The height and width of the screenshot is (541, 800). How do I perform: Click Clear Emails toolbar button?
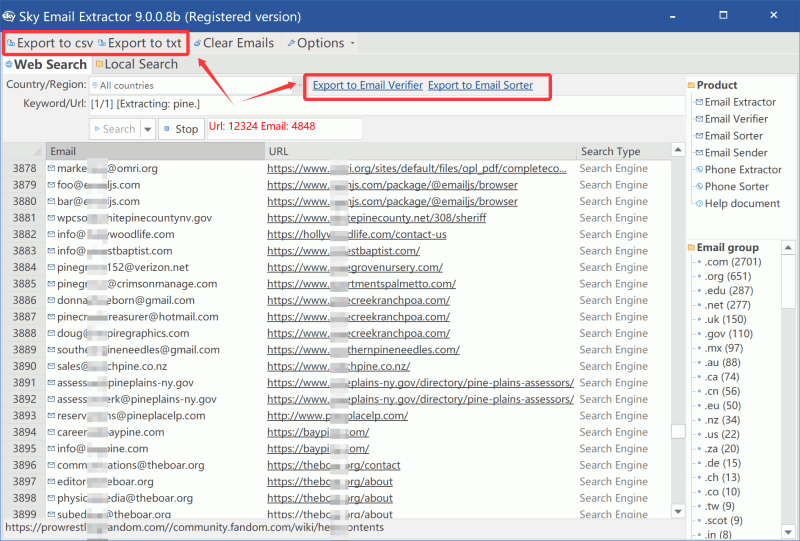(234, 43)
